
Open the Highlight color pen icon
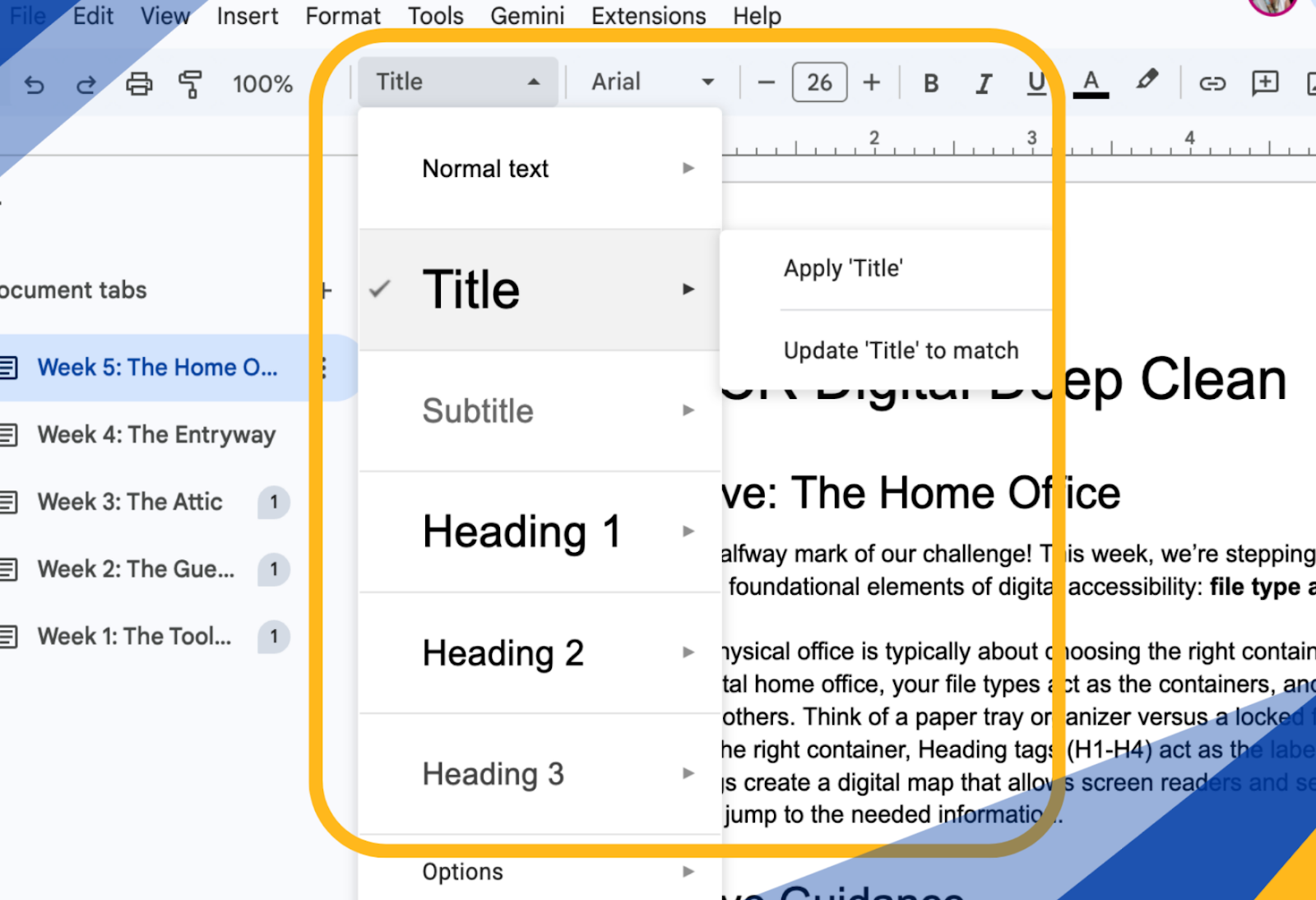[1147, 81]
